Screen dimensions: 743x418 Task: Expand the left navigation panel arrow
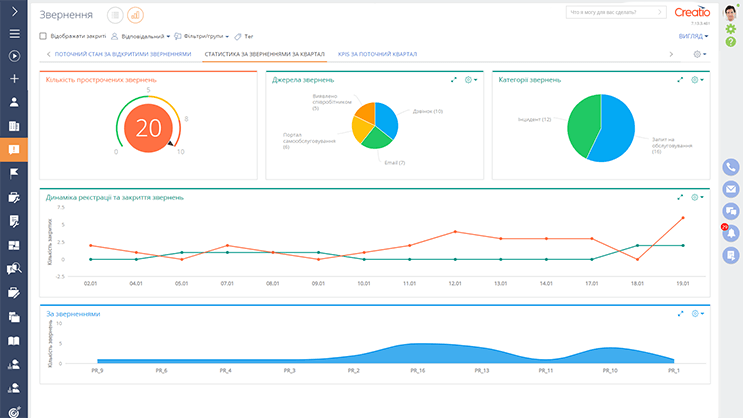pyautogui.click(x=14, y=12)
